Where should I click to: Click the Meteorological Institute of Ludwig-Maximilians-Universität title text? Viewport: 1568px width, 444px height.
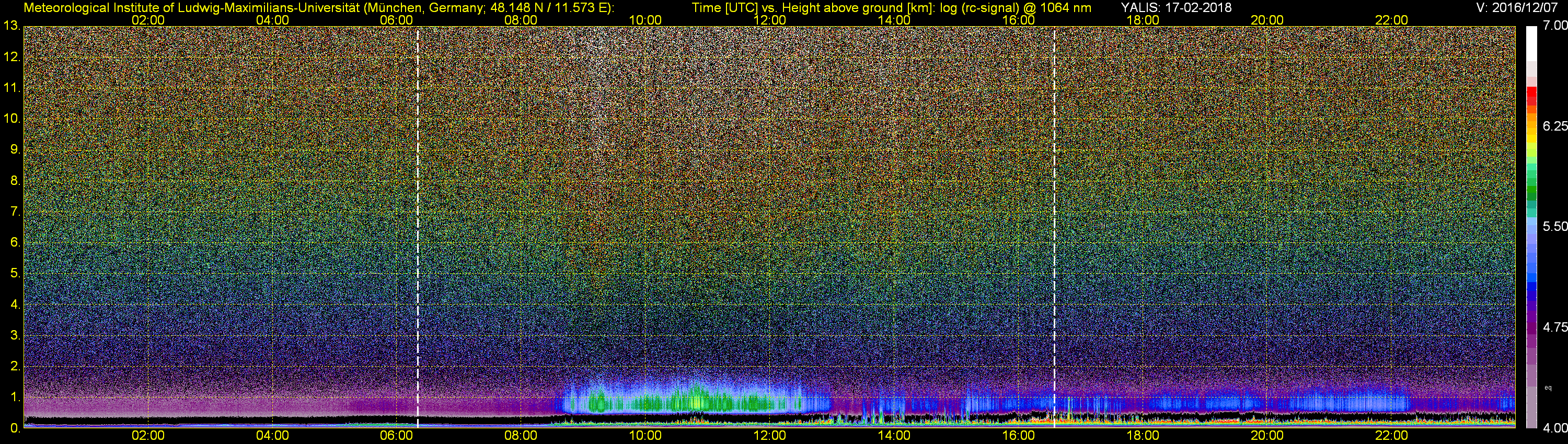[318, 8]
